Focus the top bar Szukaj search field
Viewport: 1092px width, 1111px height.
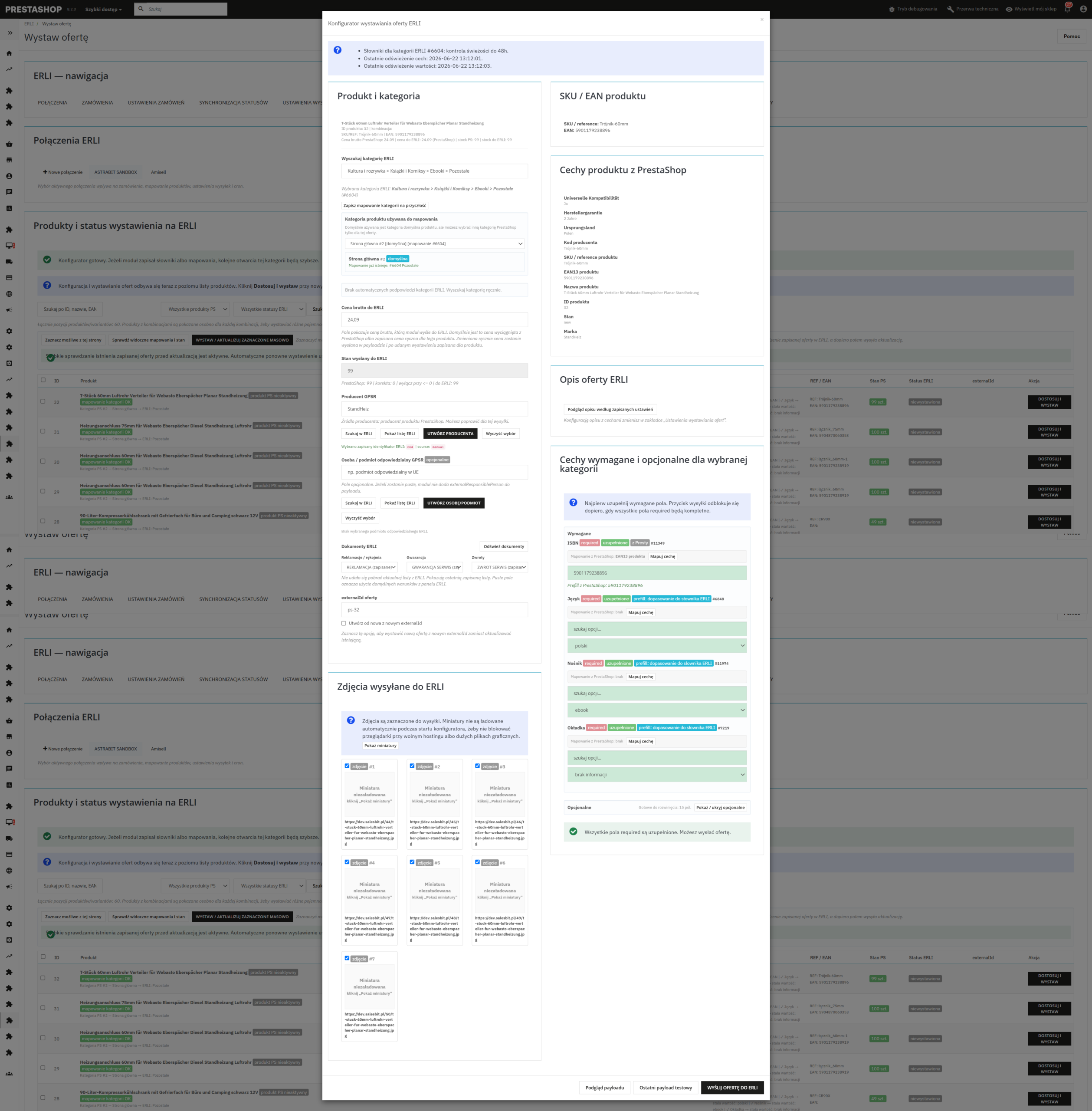(x=180, y=9)
